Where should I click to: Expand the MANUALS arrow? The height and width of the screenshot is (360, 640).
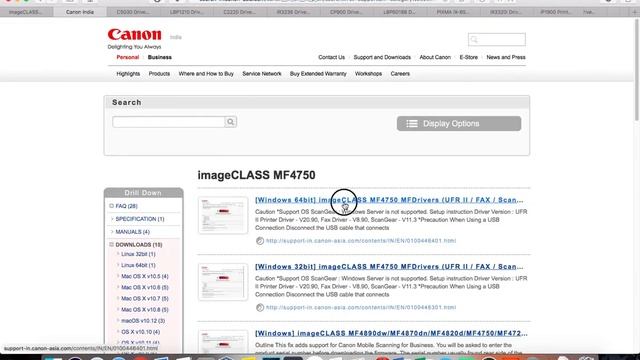click(112, 231)
